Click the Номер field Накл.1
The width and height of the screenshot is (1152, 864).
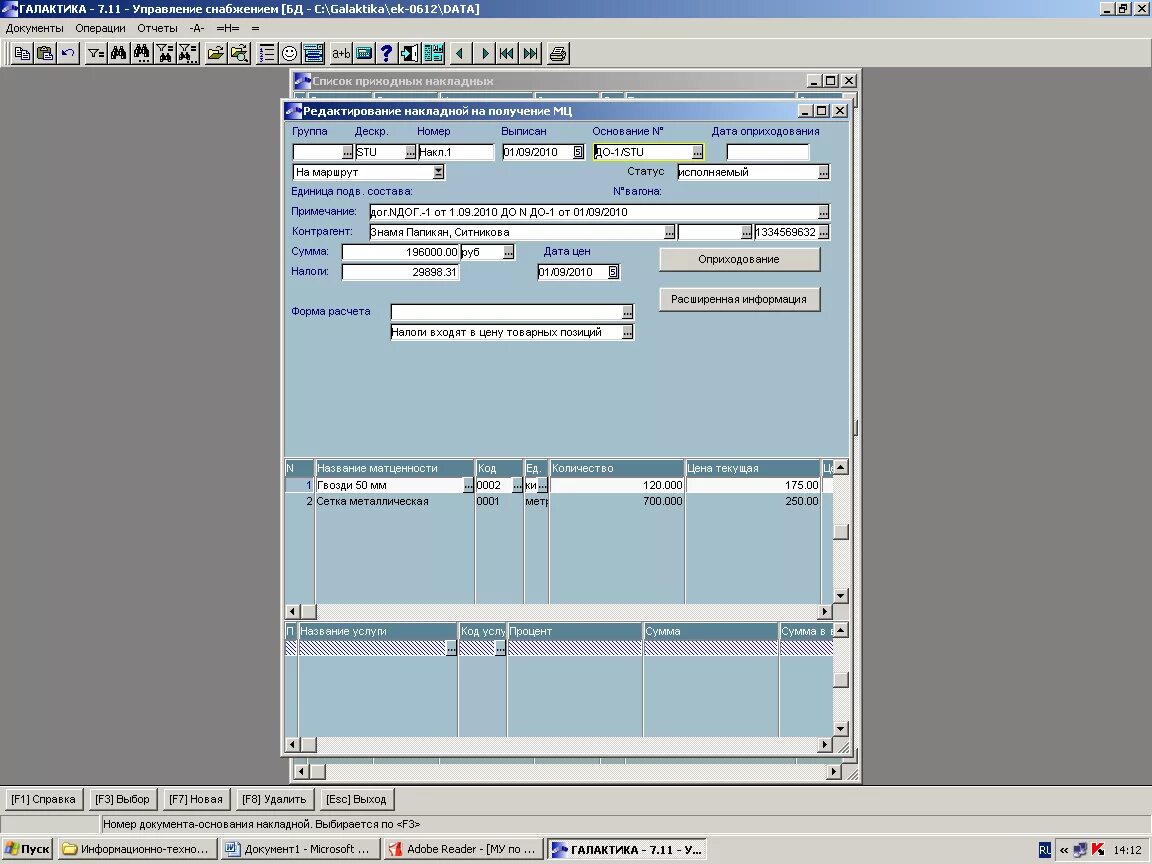point(456,152)
